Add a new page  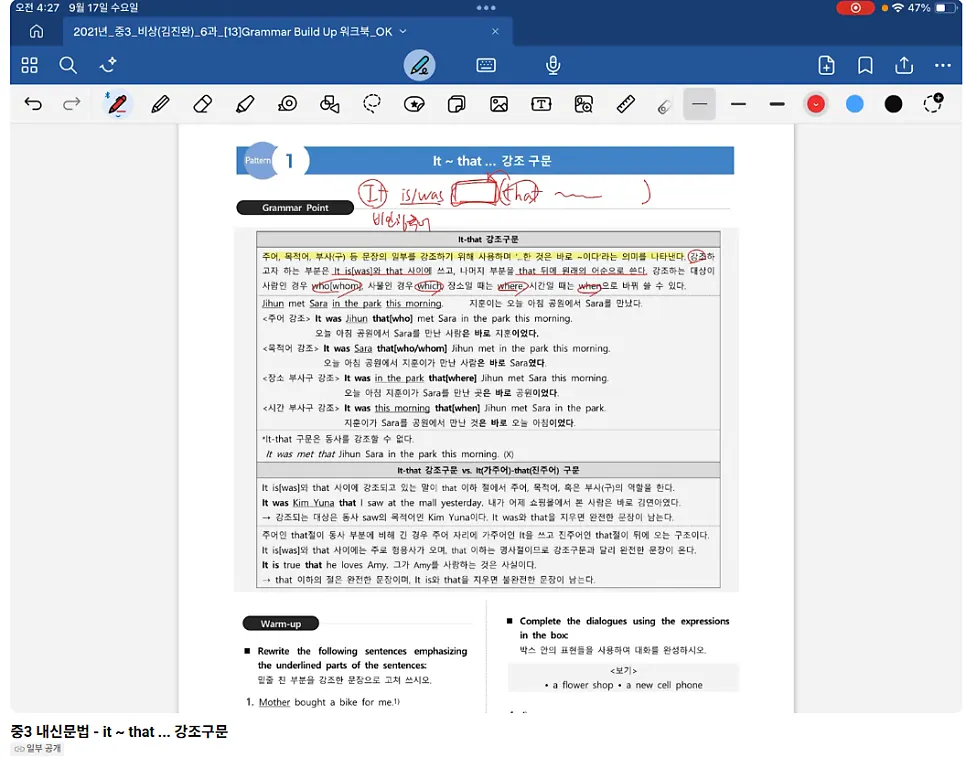[x=826, y=65]
